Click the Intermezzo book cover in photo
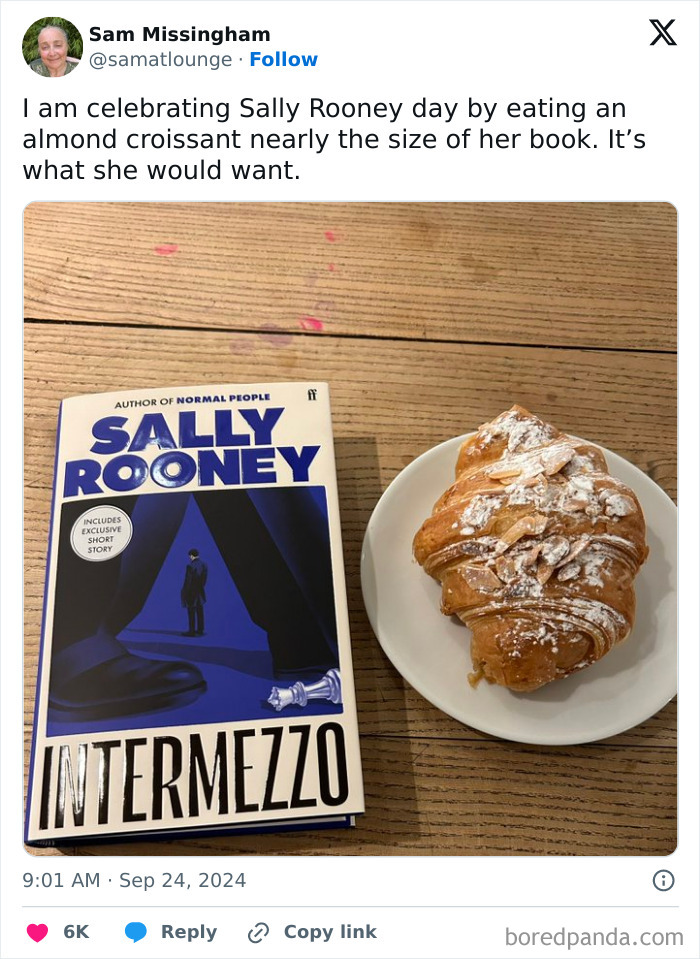The height and width of the screenshot is (959, 700). pos(196,613)
